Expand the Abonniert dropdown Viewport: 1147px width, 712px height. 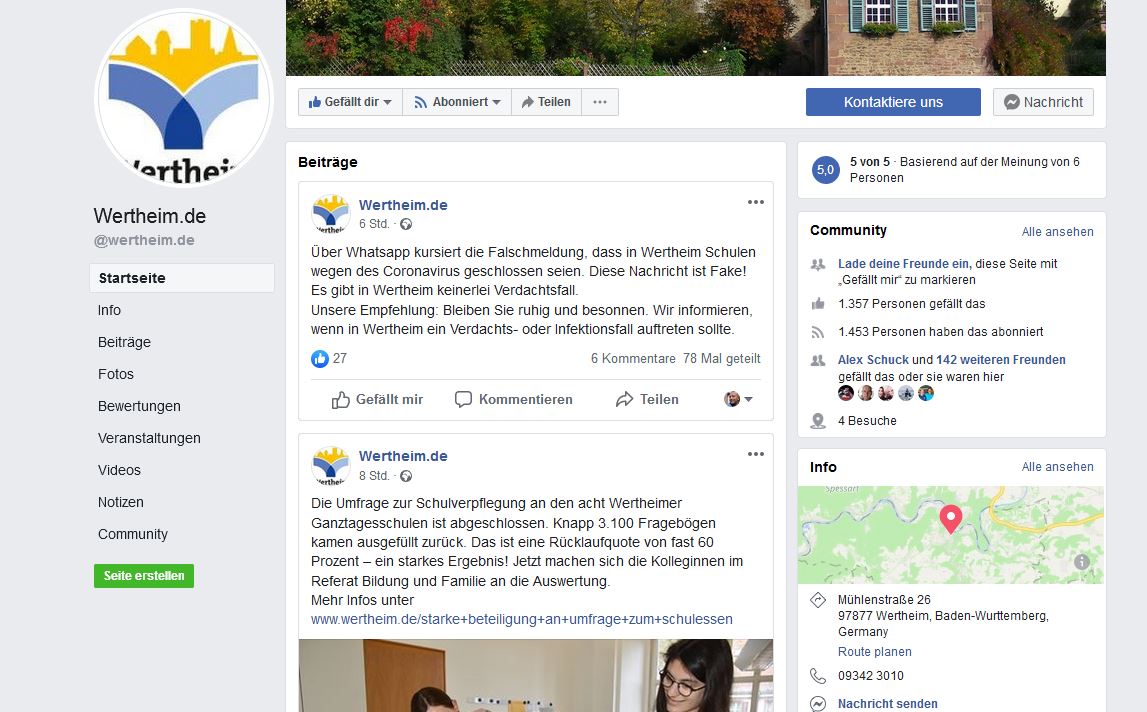tap(457, 102)
